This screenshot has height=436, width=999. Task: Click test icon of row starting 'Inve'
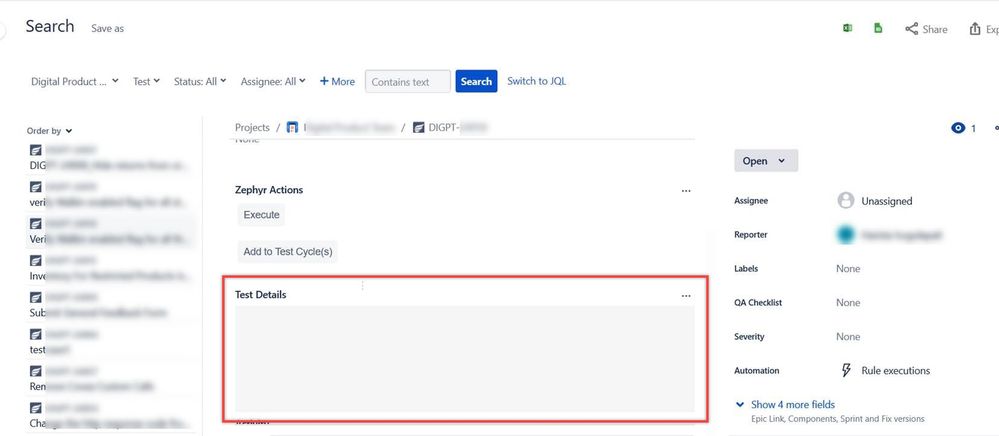(36, 261)
